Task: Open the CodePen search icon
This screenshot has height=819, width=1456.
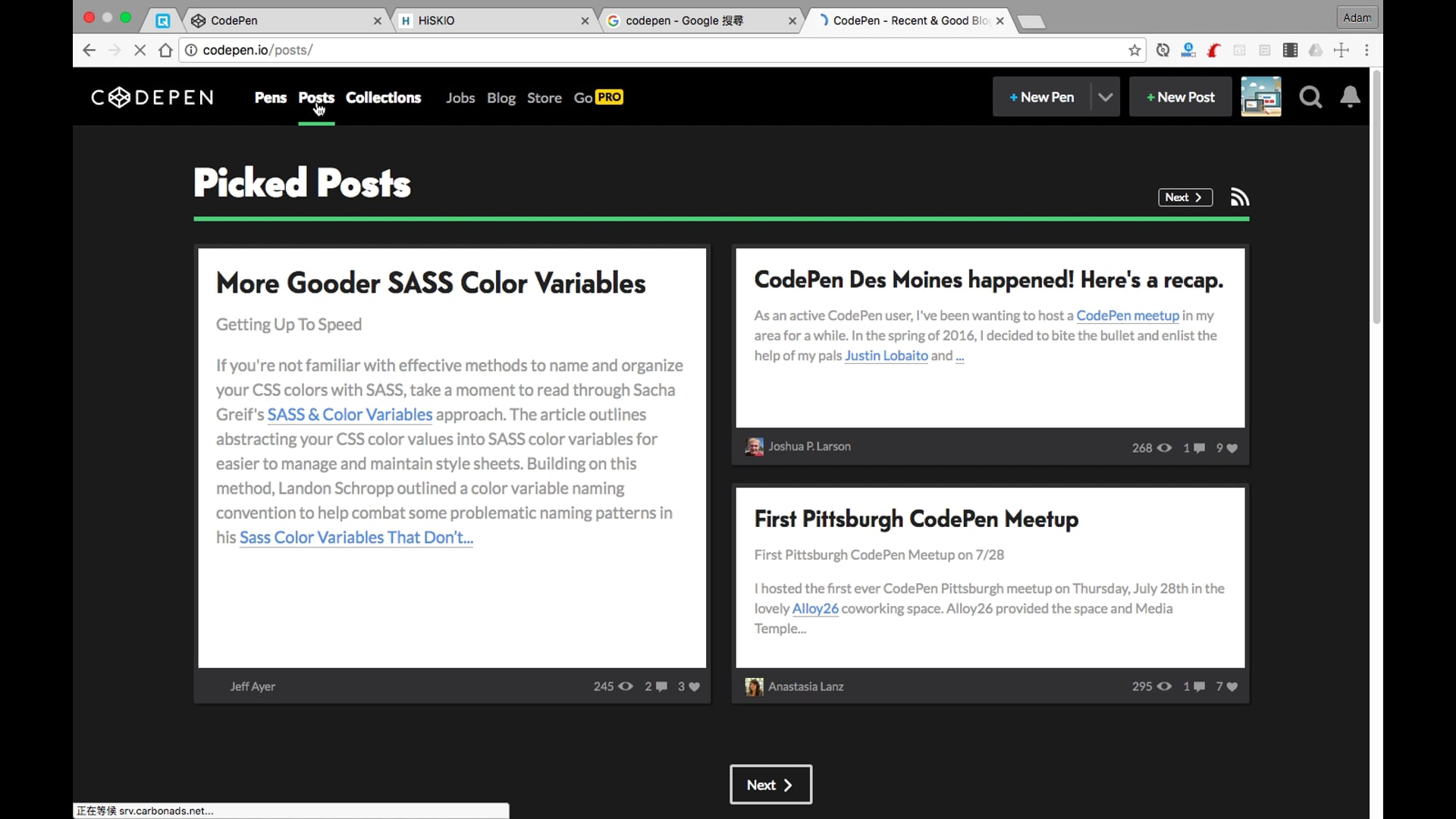Action: coord(1310,97)
